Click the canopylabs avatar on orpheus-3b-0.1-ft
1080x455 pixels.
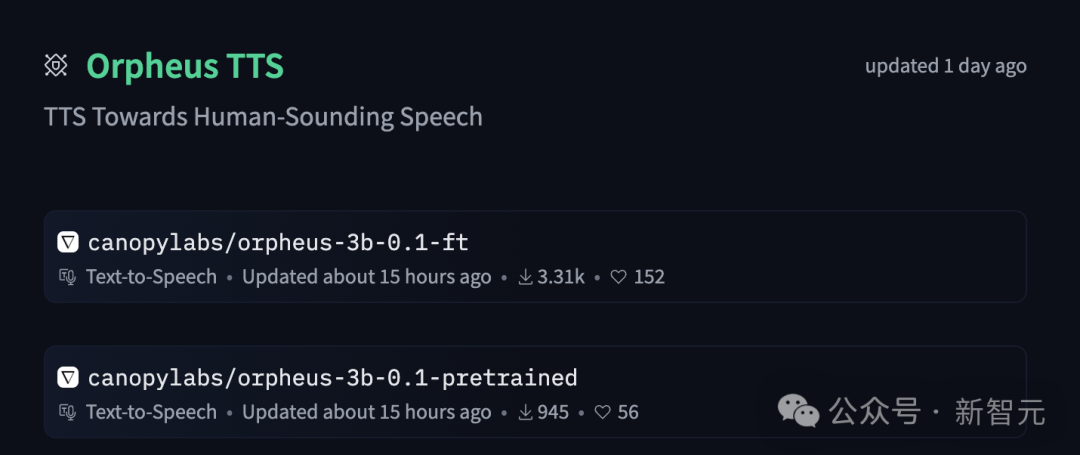point(68,242)
